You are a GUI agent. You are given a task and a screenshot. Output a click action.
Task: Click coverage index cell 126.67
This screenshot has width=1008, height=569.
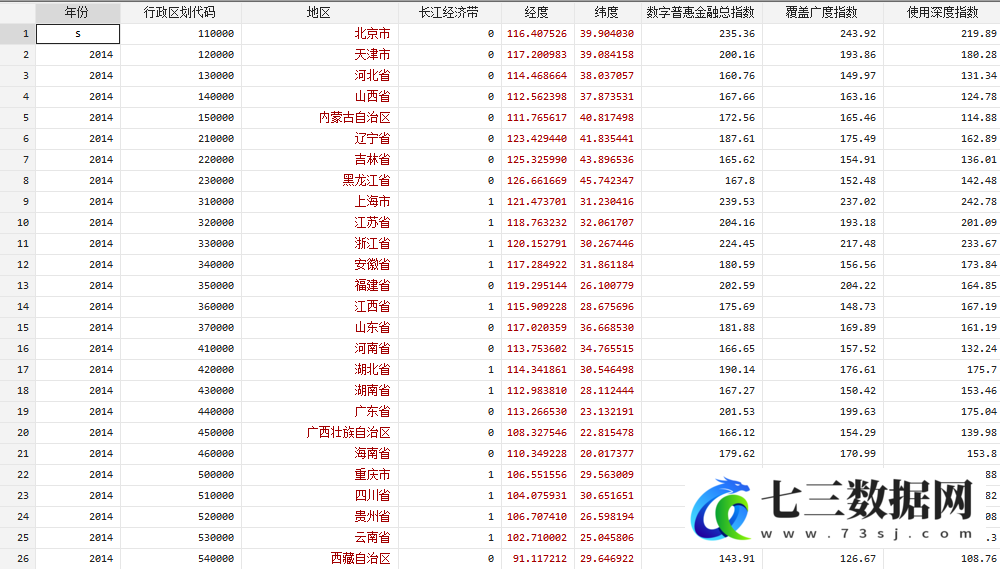tap(822, 558)
